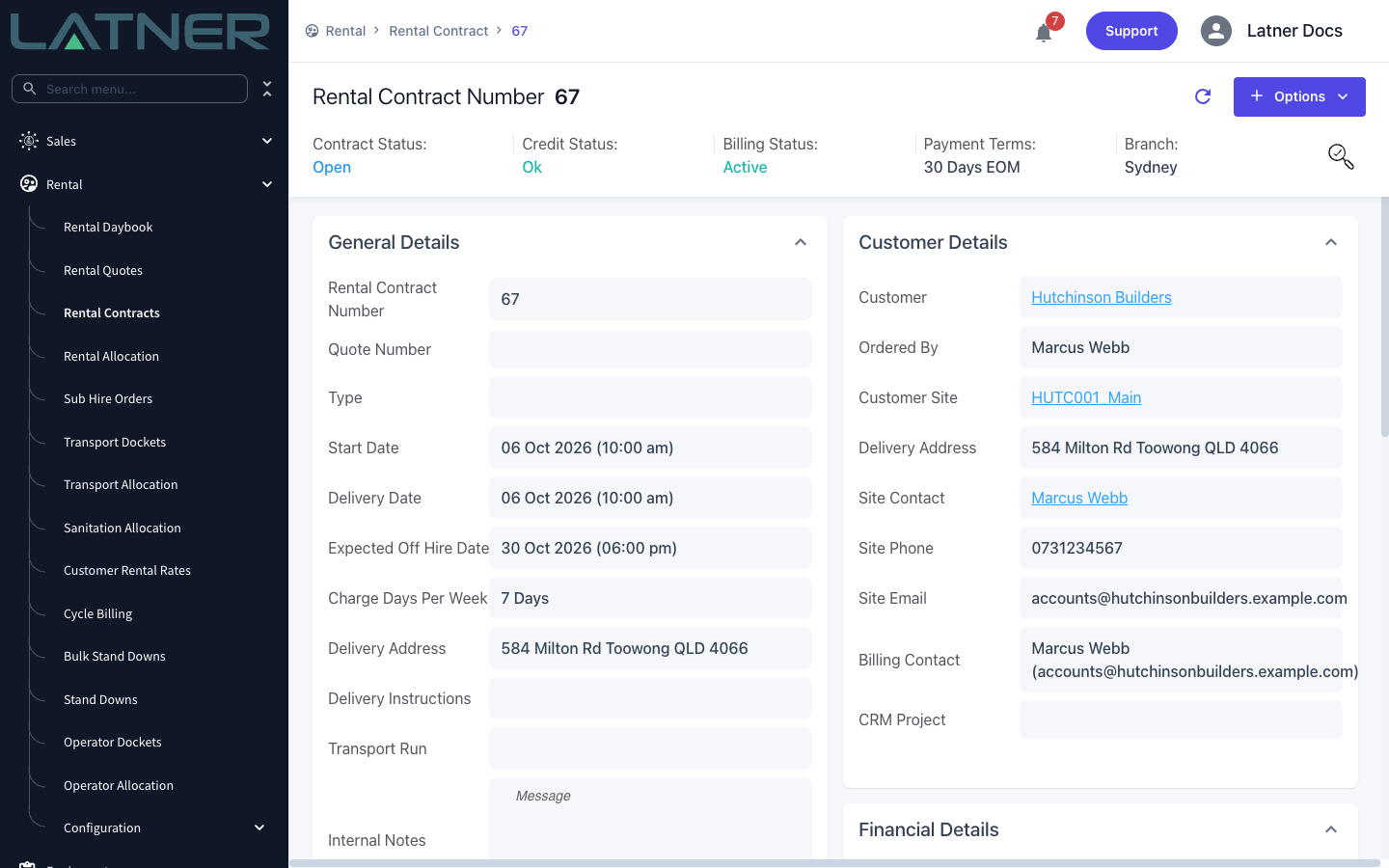Open Sanitation Allocation page
Image resolution: width=1389 pixels, height=868 pixels.
point(123,529)
